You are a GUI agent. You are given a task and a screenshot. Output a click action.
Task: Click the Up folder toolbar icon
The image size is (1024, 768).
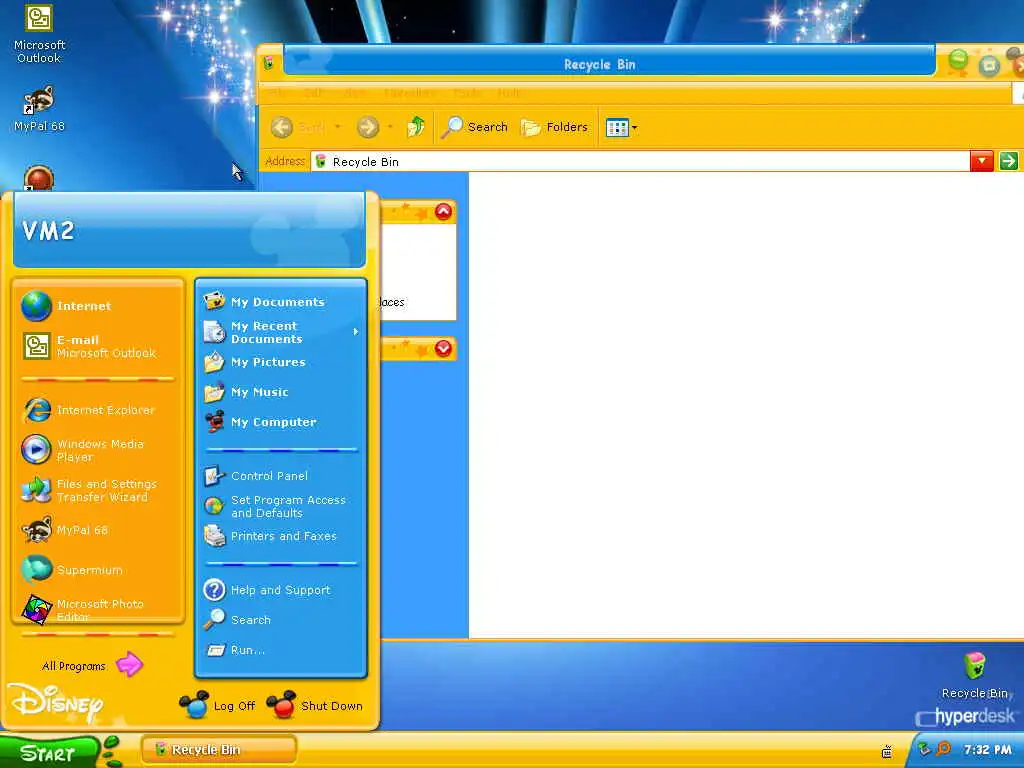pyautogui.click(x=415, y=127)
